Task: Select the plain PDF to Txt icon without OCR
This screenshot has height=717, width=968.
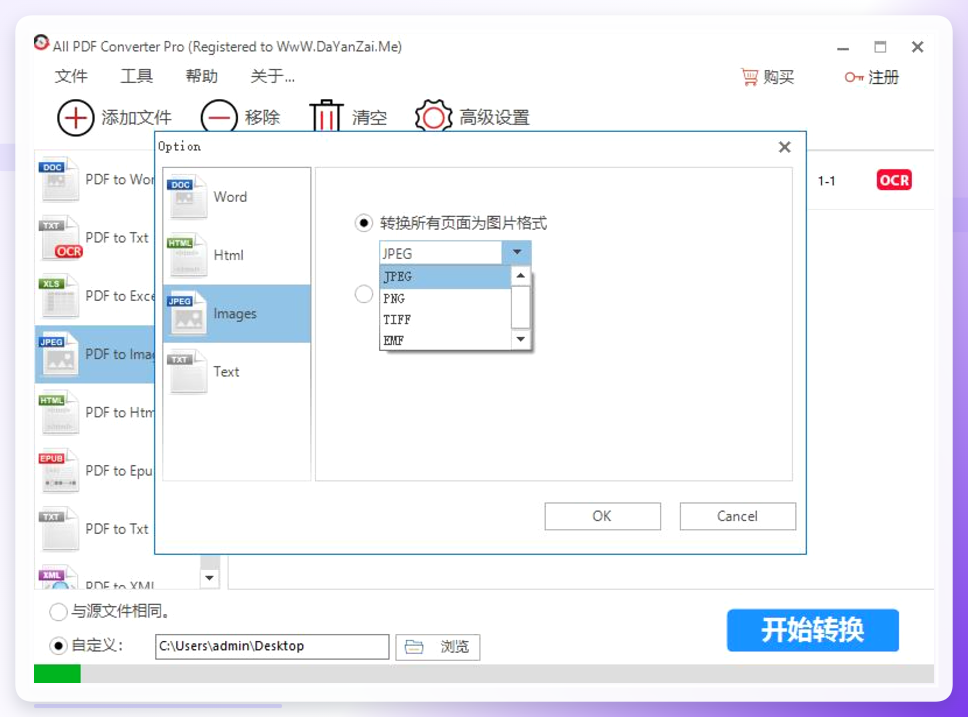Action: pos(59,529)
